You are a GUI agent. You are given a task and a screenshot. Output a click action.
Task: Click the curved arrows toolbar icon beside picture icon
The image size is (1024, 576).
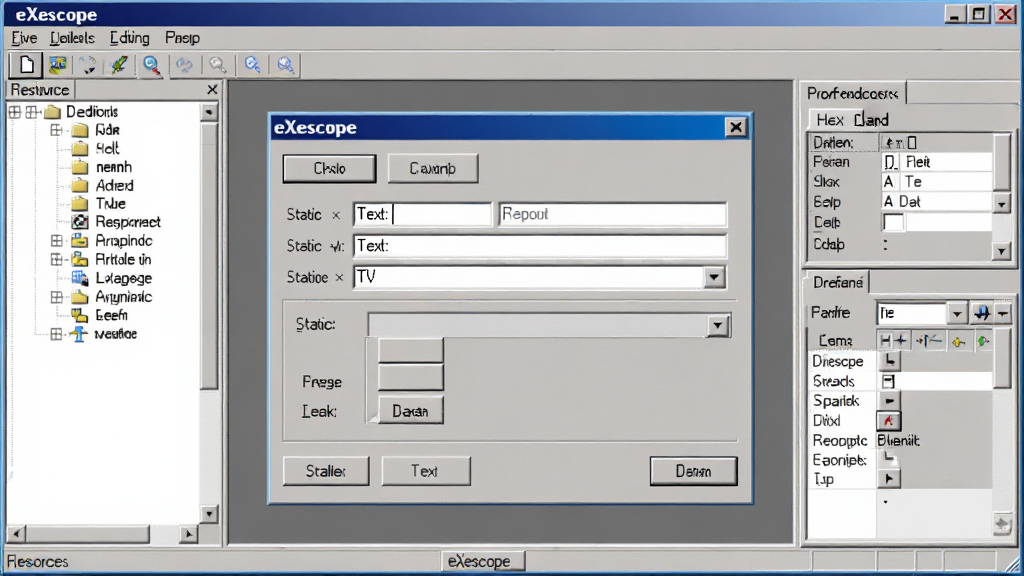[x=88, y=65]
